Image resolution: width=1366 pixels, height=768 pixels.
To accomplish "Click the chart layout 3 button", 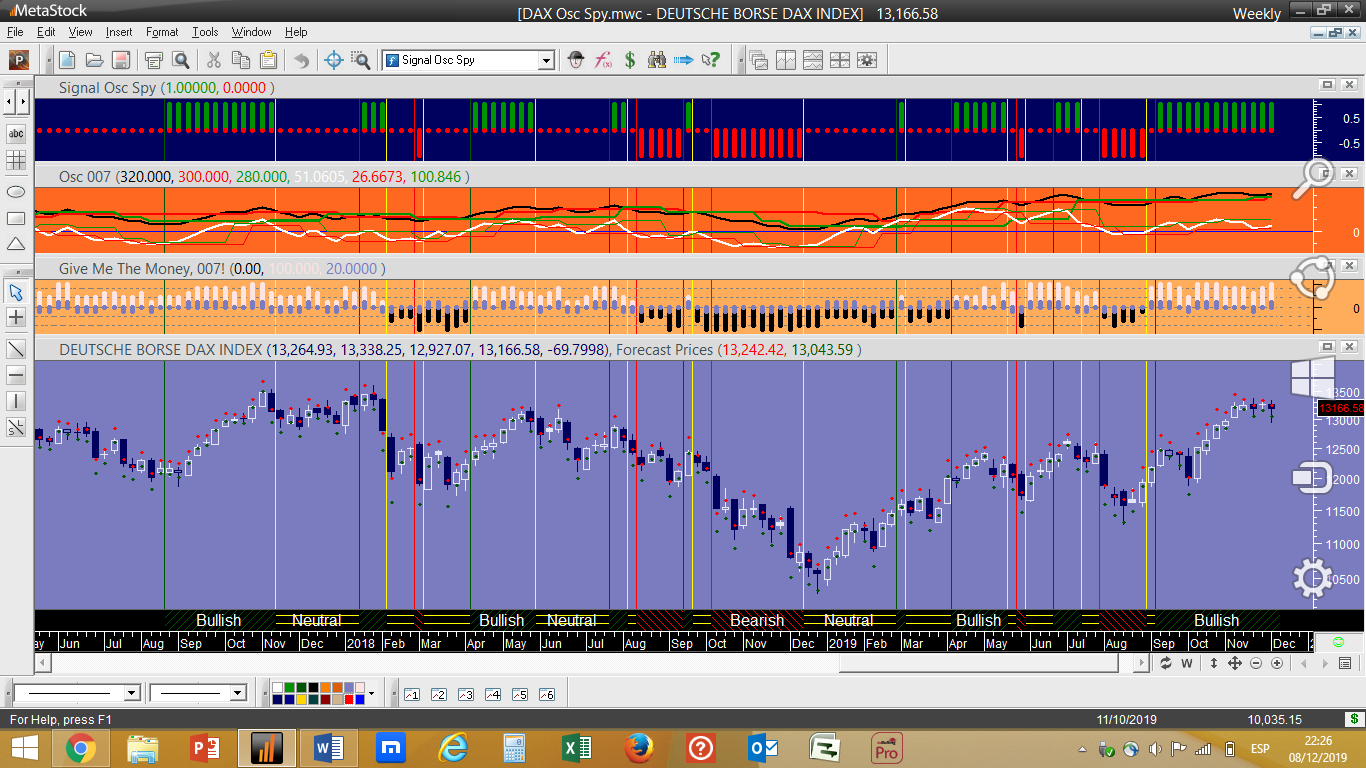I will (465, 694).
